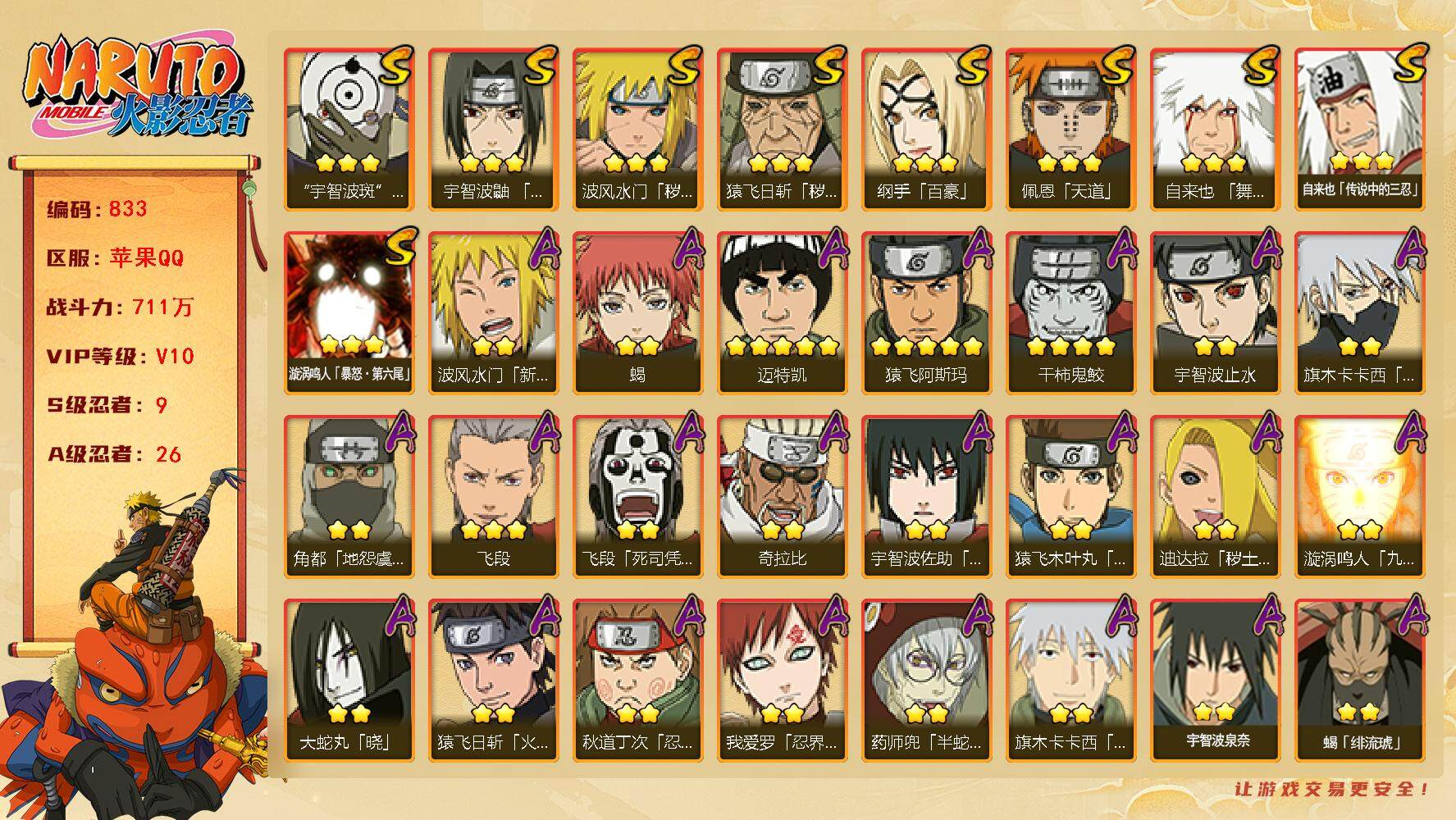Viewport: 1456px width, 820px height.
Task: Choose the 大蛇丸「晓」 card
Action: point(349,681)
